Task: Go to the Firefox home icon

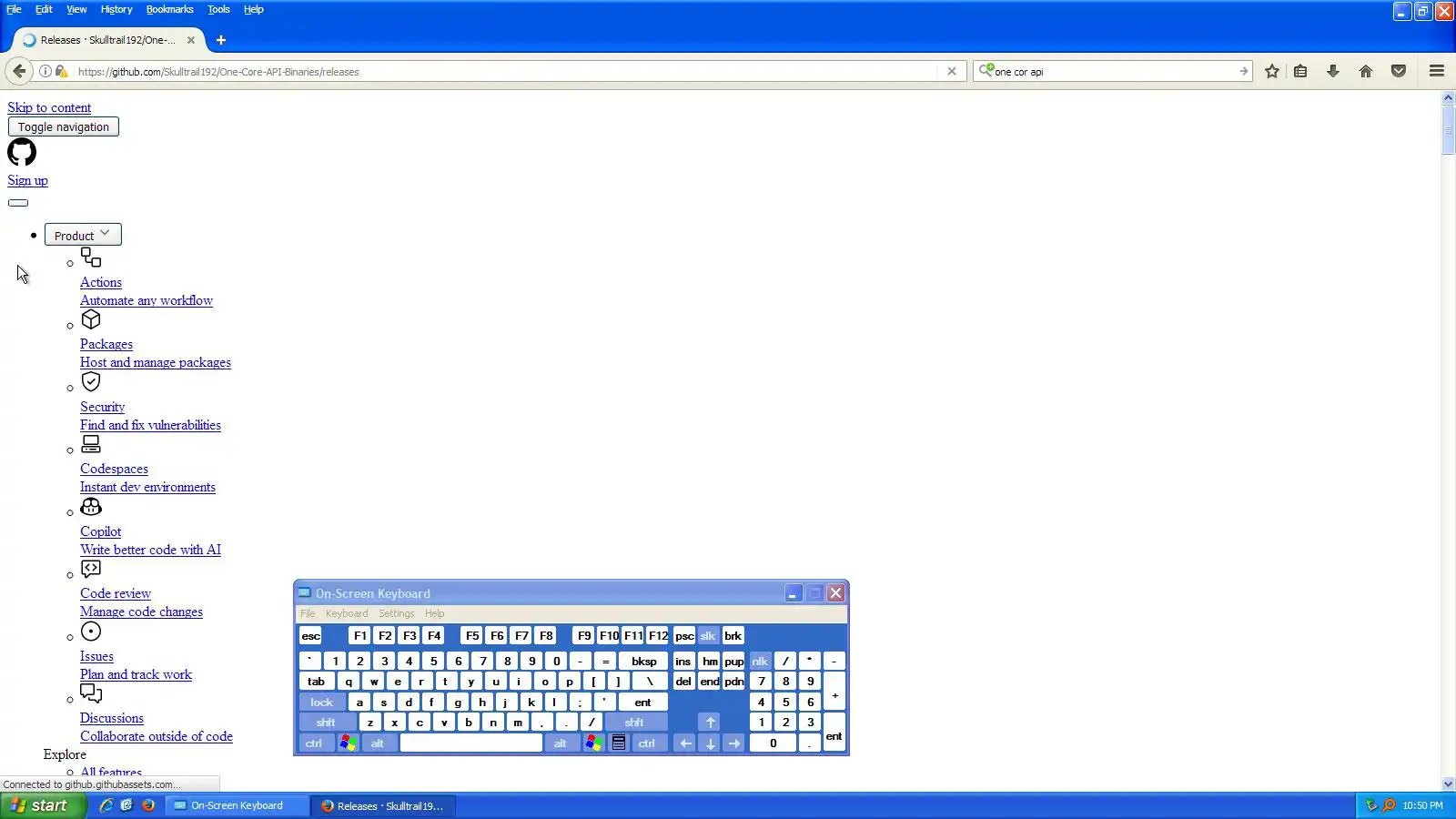Action: click(1366, 71)
